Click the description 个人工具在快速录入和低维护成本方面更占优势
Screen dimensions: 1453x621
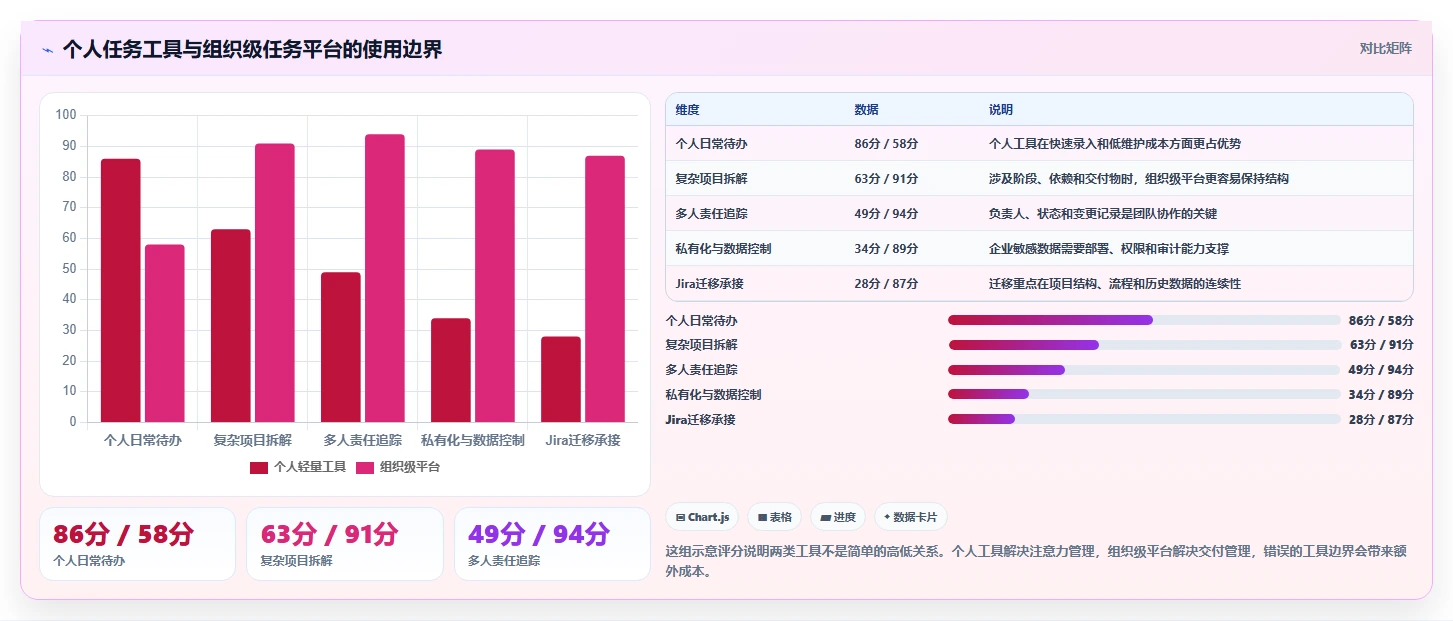pos(1115,144)
